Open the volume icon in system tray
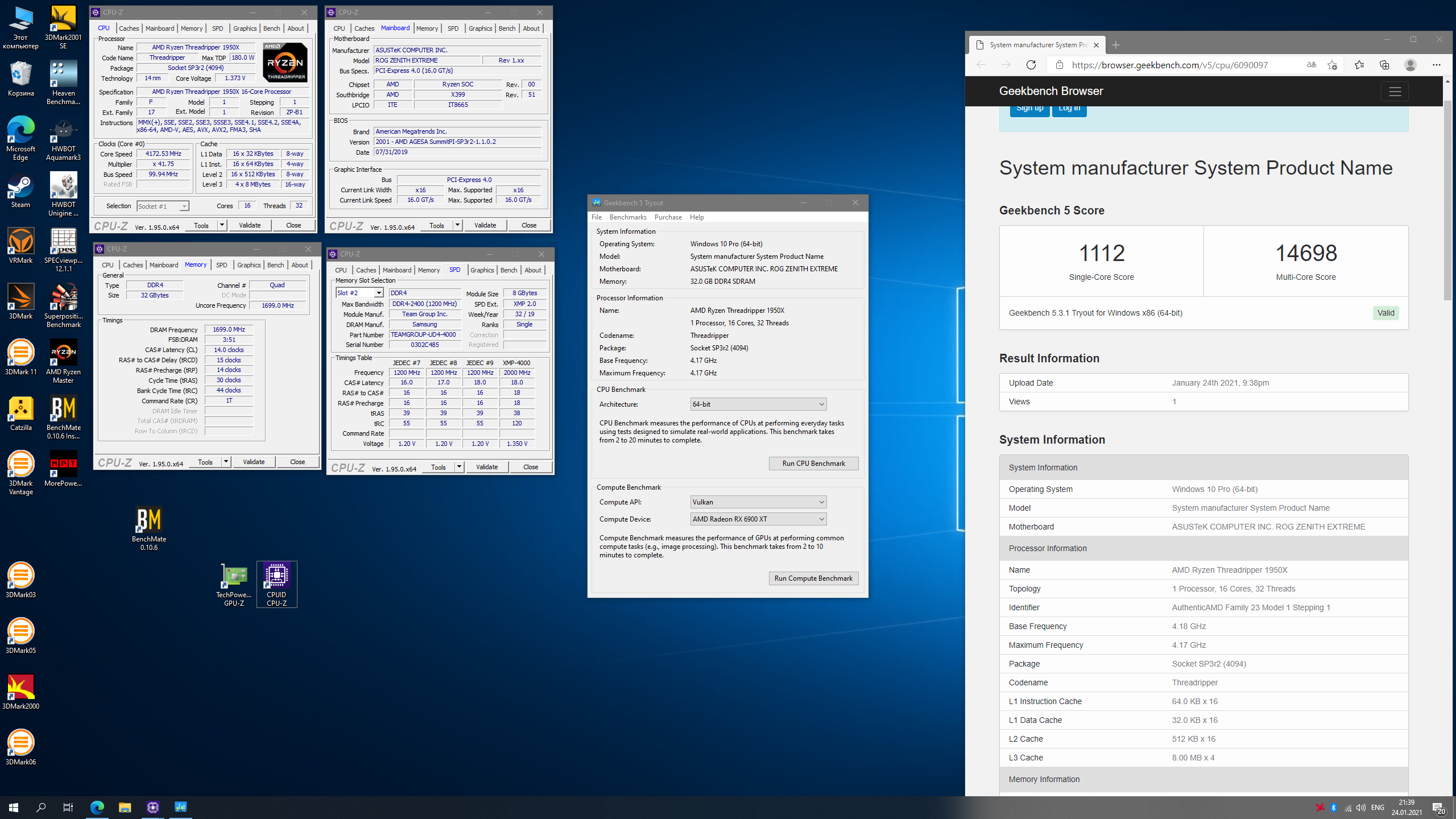The width and height of the screenshot is (1456, 819). click(1361, 808)
